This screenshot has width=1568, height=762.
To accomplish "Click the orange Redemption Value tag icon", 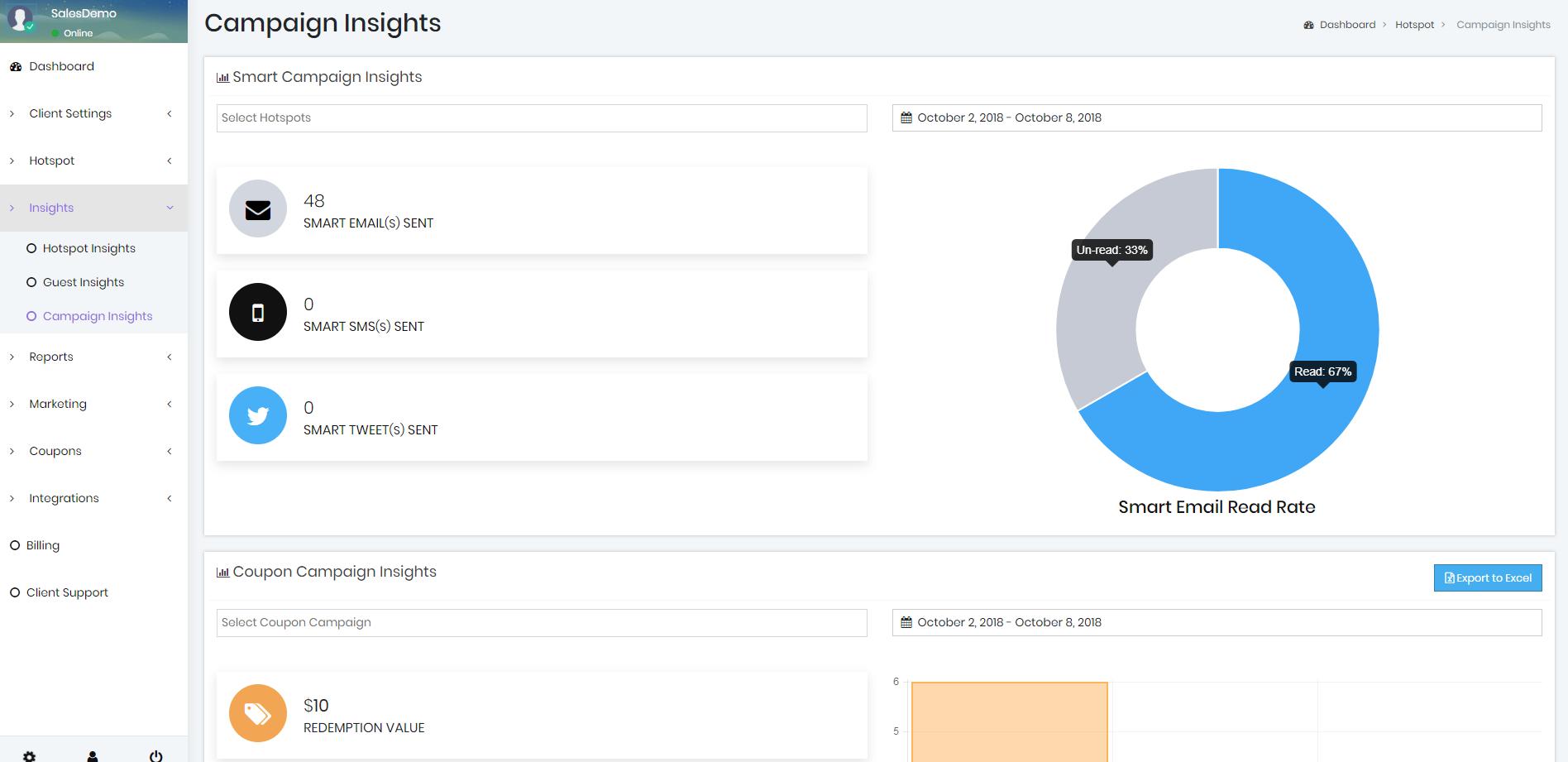I will click(258, 713).
